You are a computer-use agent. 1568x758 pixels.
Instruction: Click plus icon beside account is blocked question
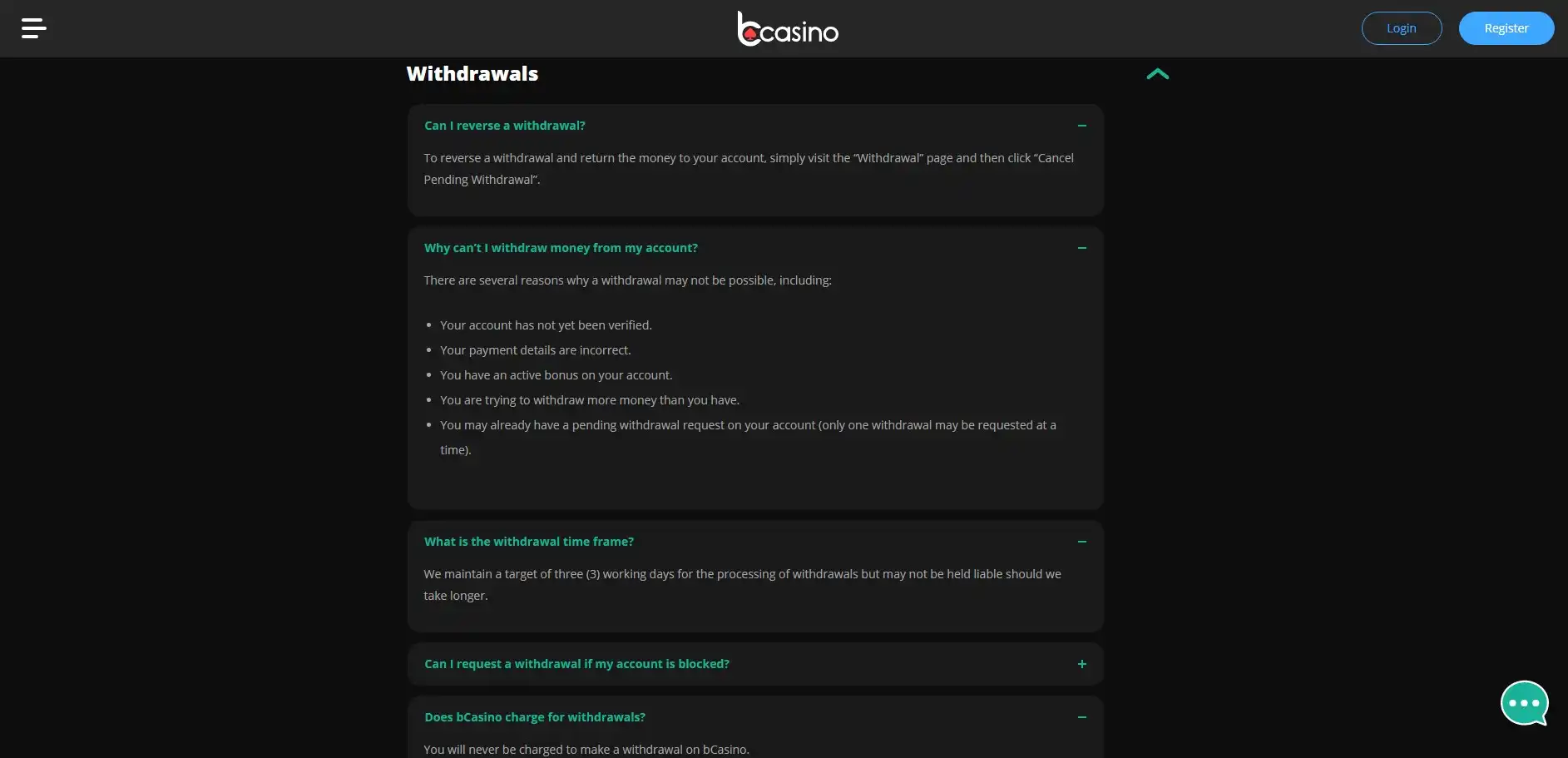pos(1081,664)
